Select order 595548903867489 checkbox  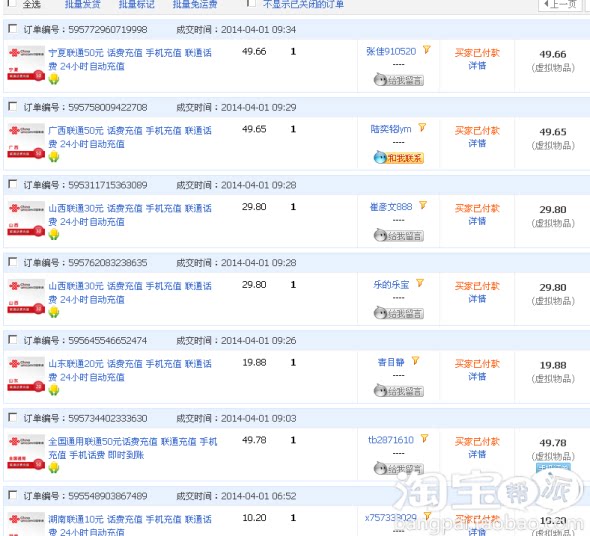coord(12,495)
